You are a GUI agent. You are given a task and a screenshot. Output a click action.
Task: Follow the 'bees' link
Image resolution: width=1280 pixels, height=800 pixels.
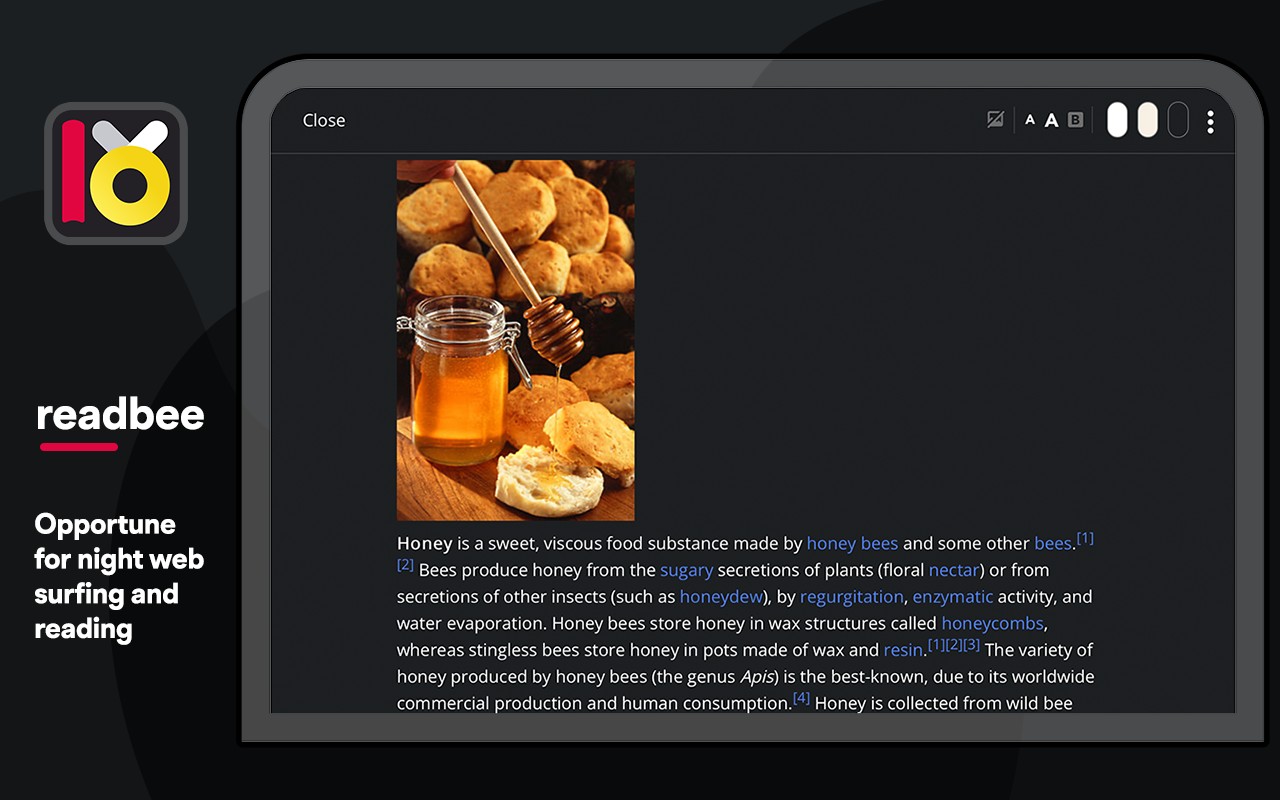[x=1052, y=544]
